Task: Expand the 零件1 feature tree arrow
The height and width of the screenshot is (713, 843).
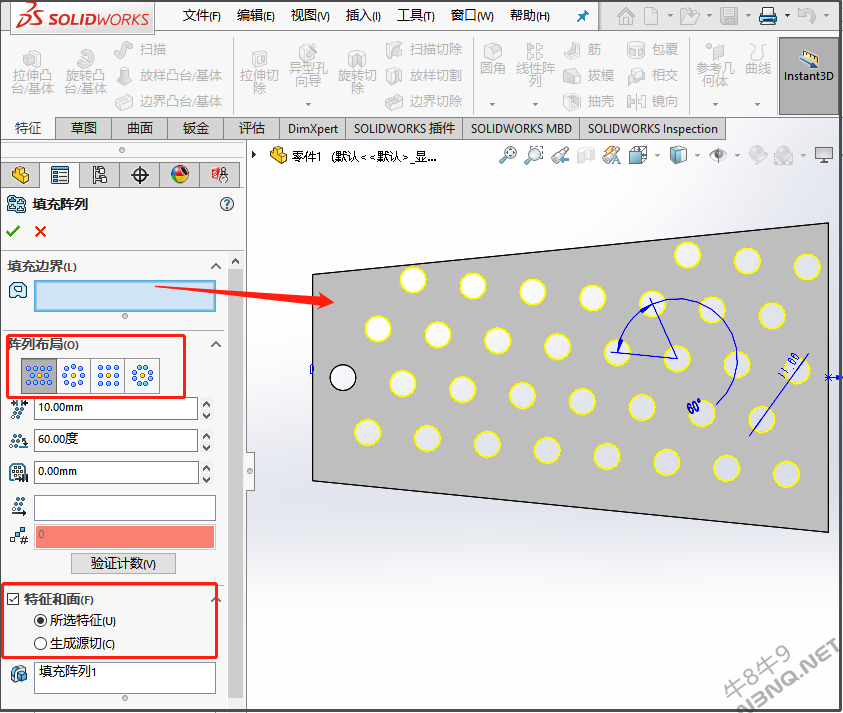Action: (254, 155)
